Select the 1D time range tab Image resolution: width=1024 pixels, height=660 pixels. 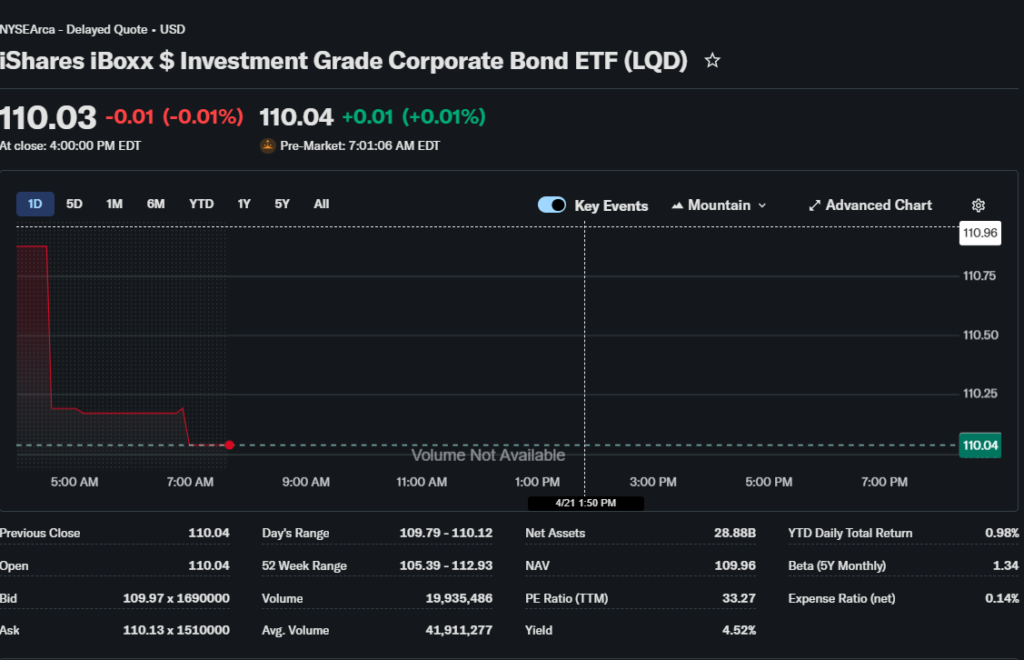point(35,204)
